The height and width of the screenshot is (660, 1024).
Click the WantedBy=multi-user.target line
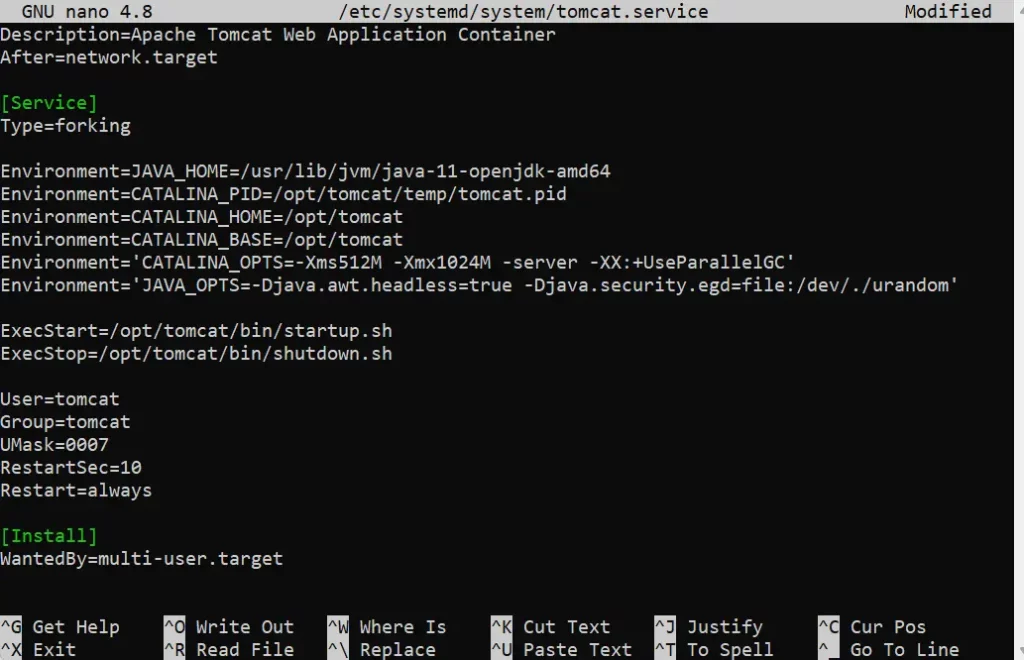(x=141, y=558)
